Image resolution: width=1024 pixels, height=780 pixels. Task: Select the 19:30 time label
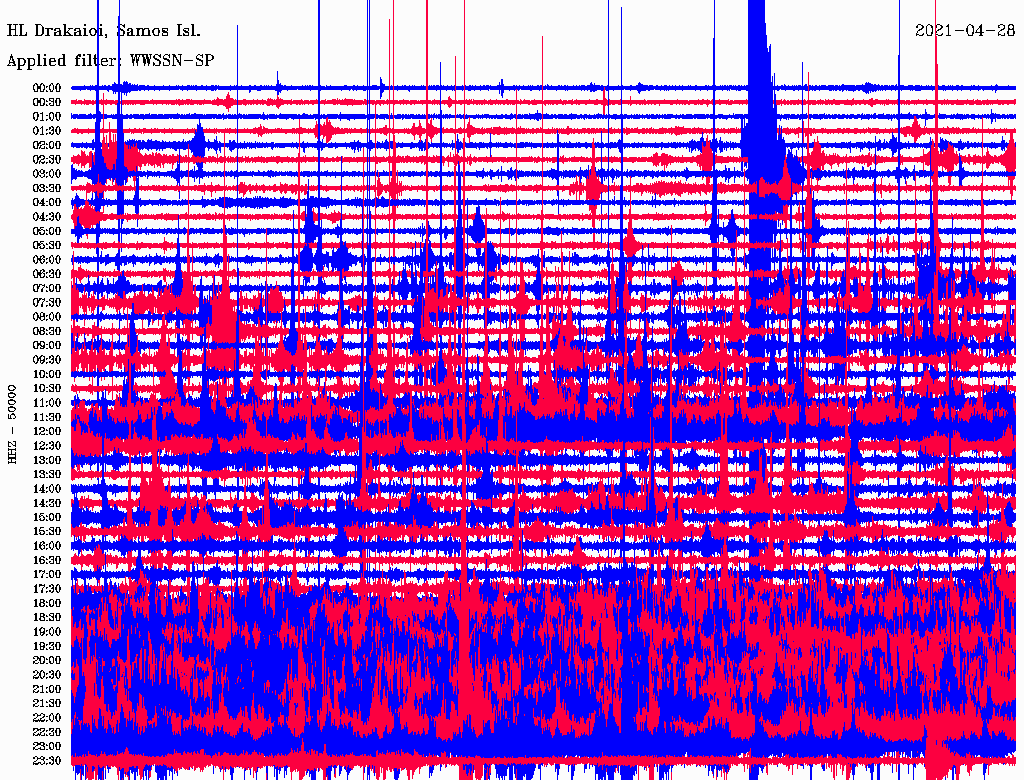coord(47,646)
